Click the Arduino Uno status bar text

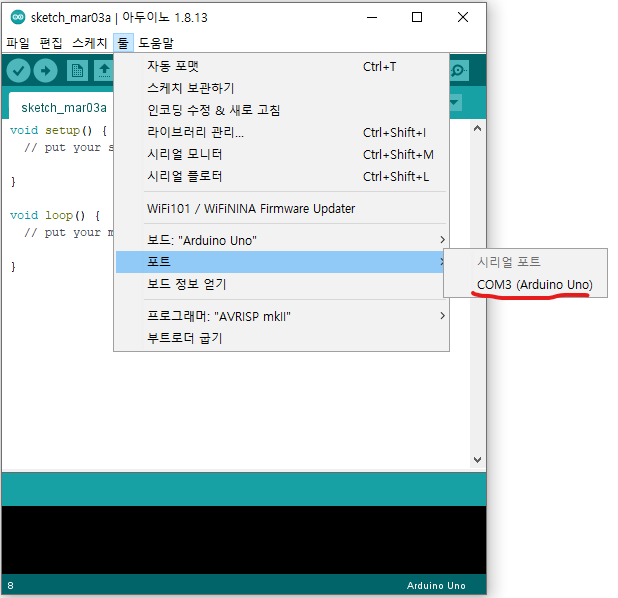pyautogui.click(x=436, y=585)
